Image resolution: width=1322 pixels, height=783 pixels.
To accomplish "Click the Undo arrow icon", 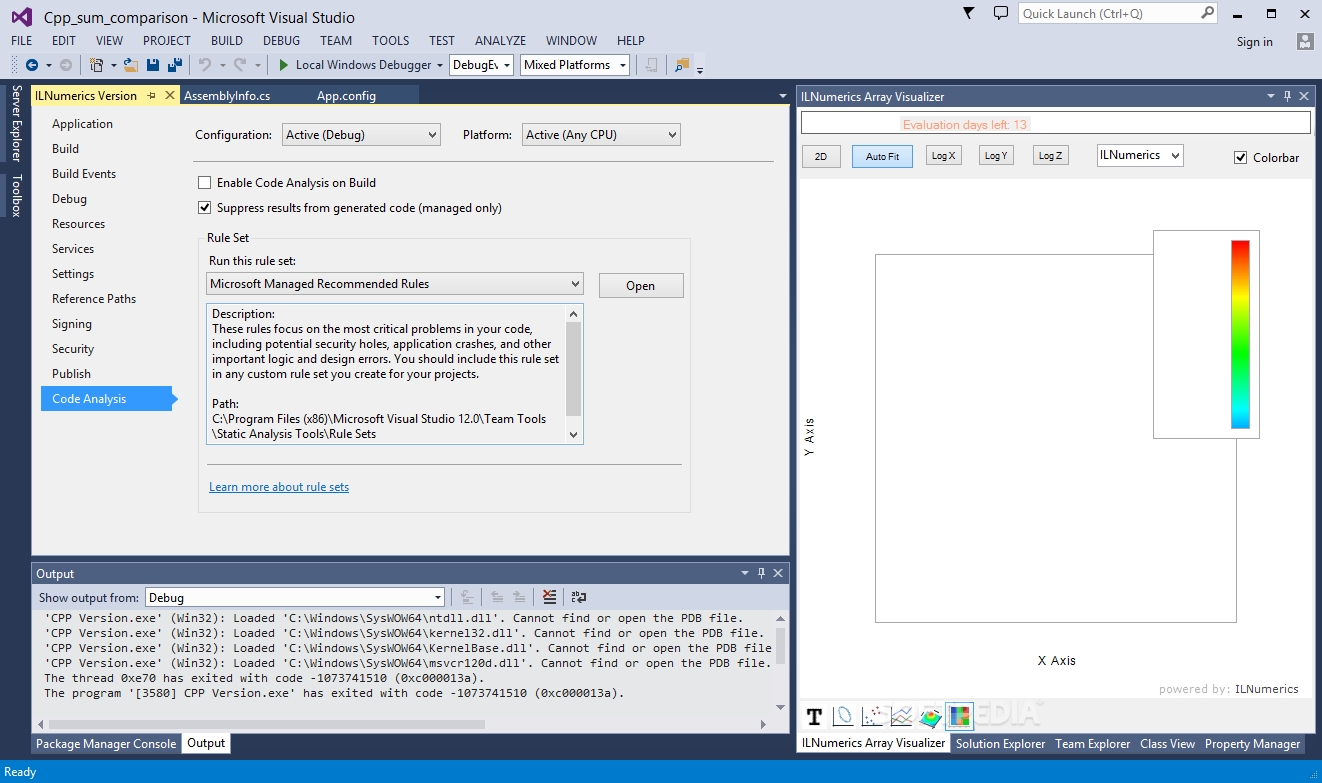I will (204, 65).
